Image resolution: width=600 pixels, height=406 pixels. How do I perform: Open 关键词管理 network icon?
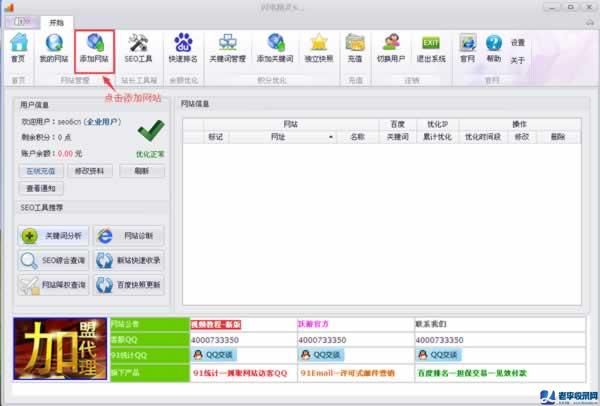pyautogui.click(x=228, y=48)
